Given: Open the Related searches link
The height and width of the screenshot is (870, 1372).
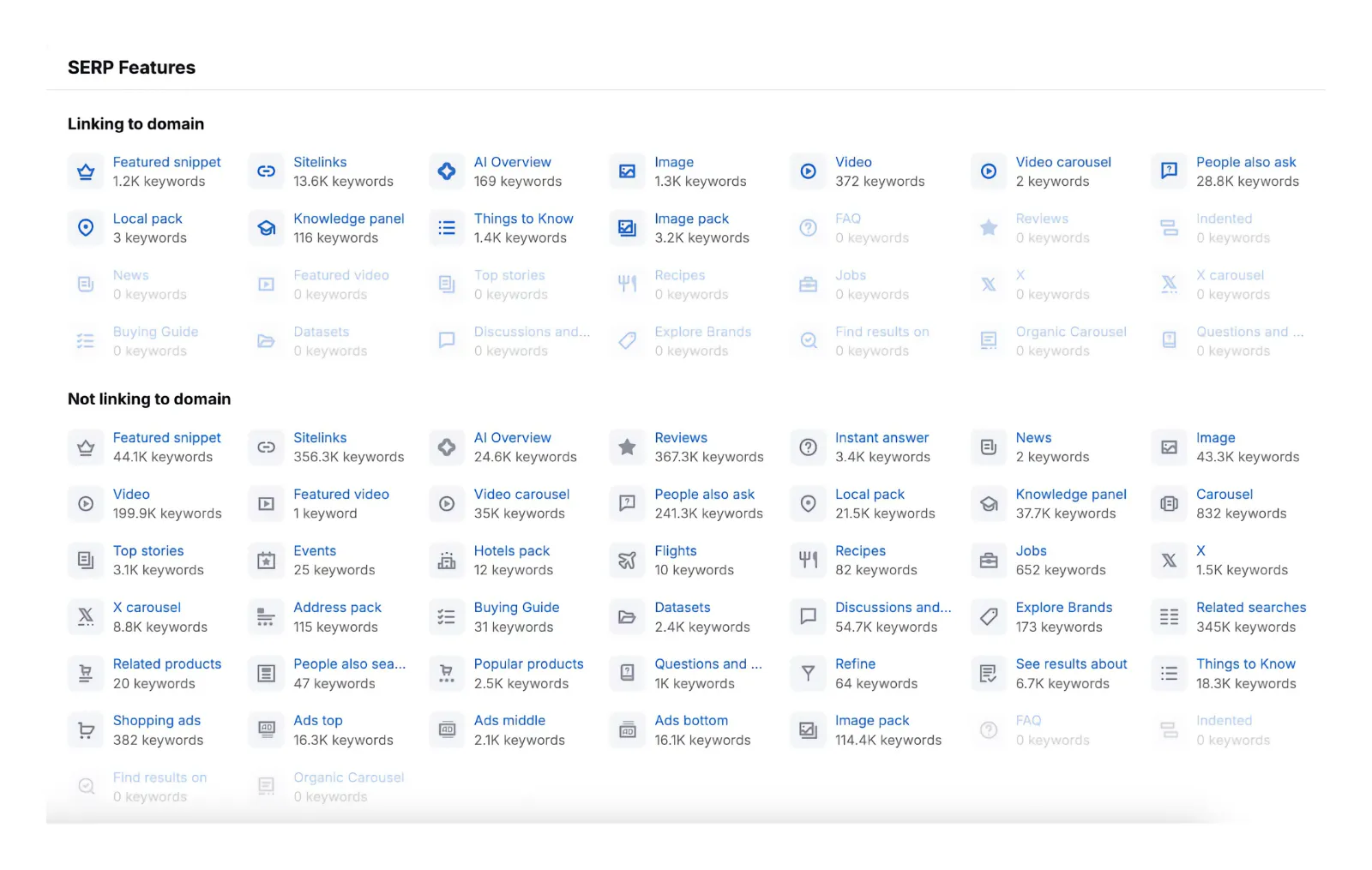Looking at the screenshot, I should coord(1250,608).
